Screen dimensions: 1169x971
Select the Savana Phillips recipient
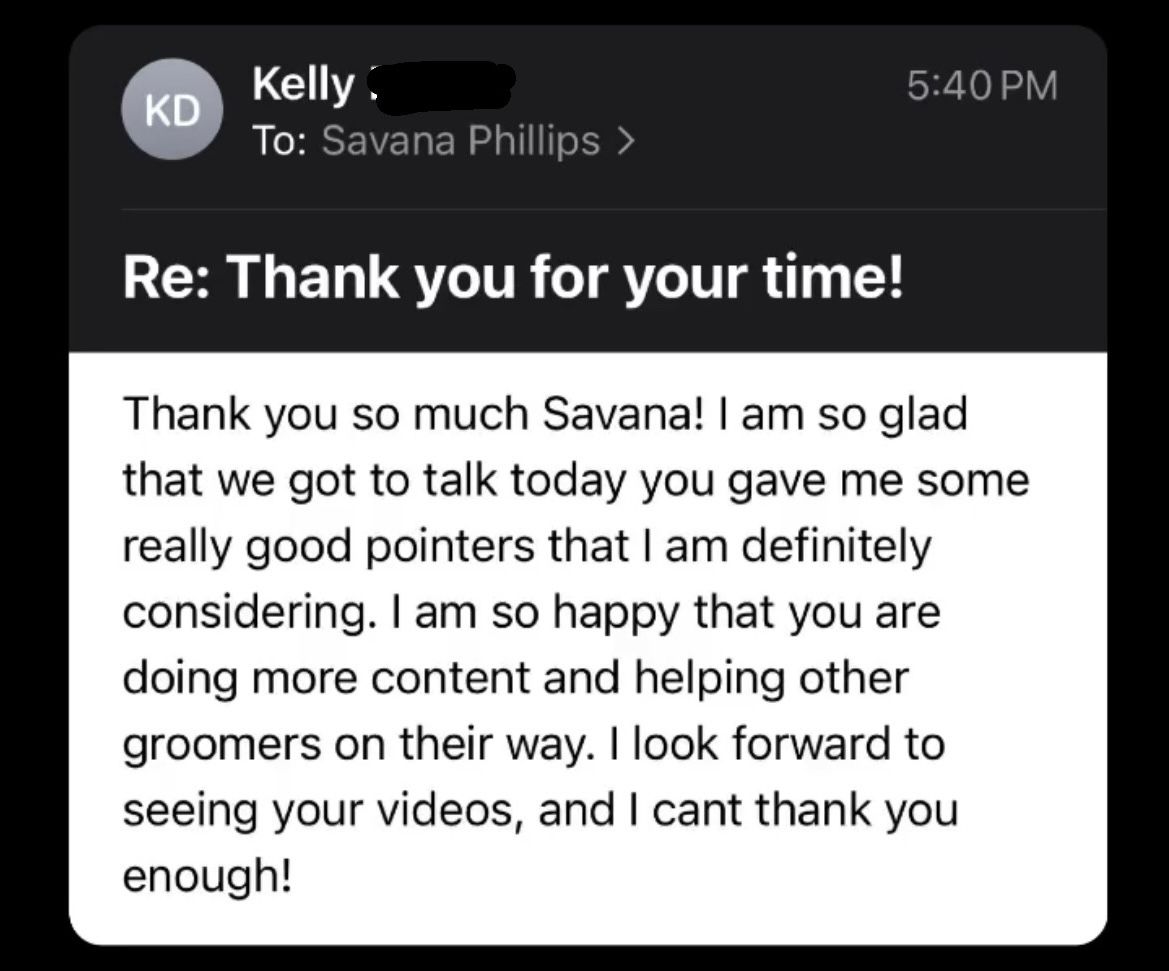click(461, 140)
